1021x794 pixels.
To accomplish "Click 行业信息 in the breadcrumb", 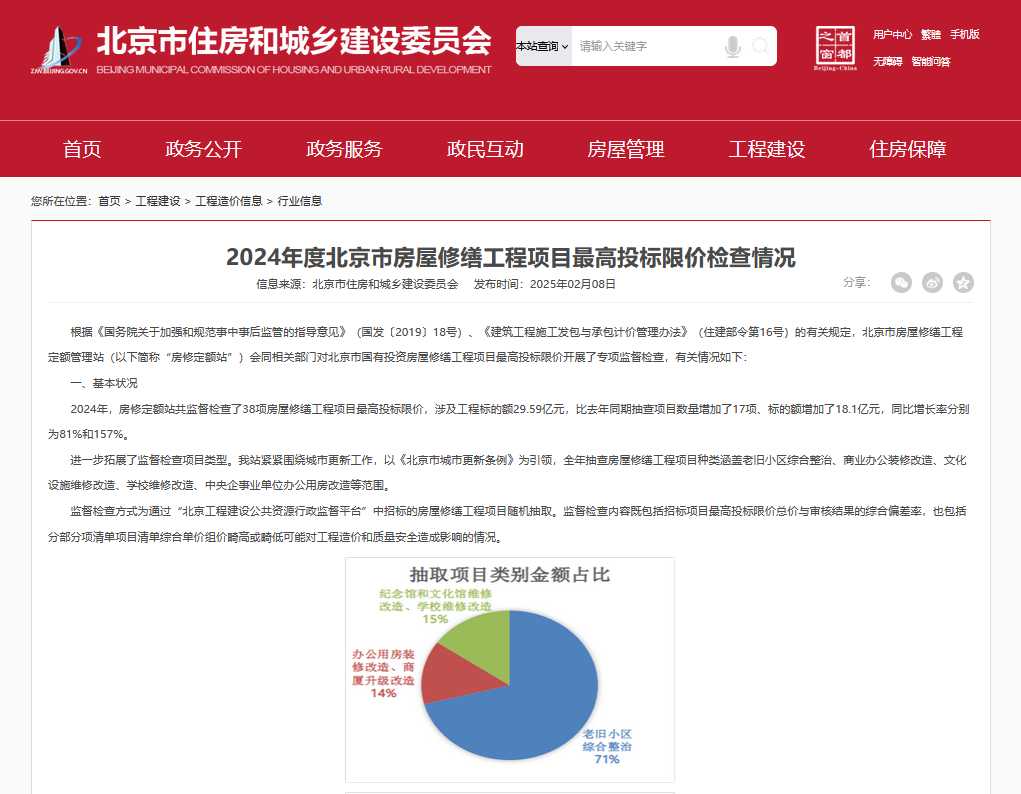I will tap(300, 201).
